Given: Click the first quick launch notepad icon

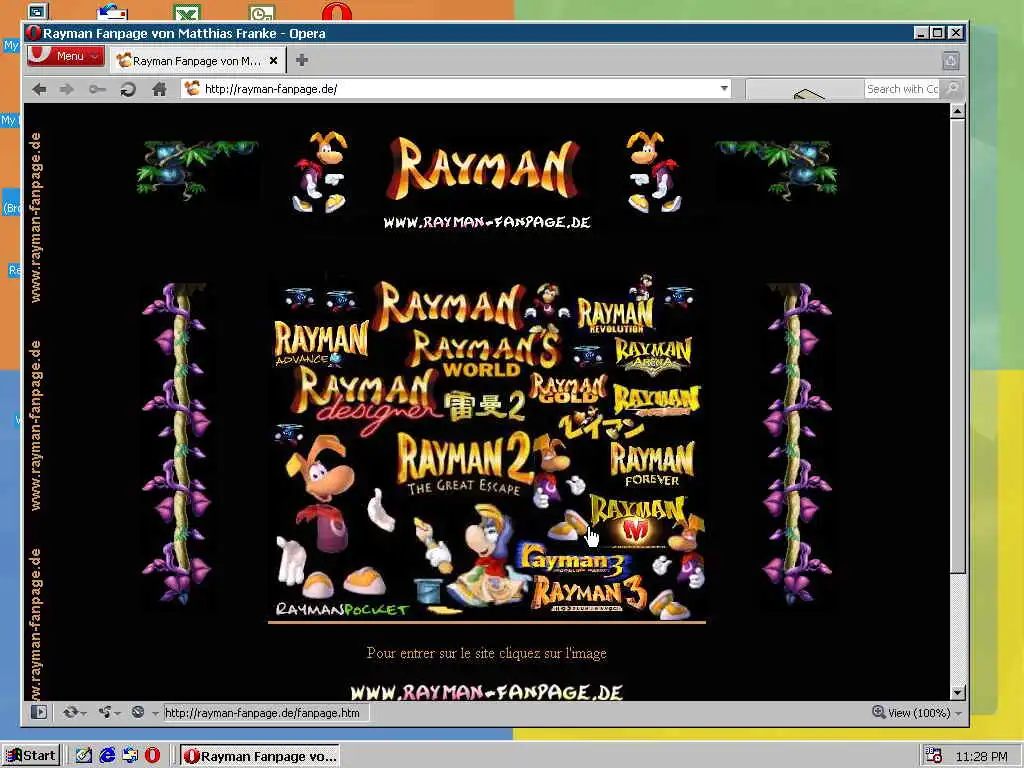Looking at the screenshot, I should [84, 756].
